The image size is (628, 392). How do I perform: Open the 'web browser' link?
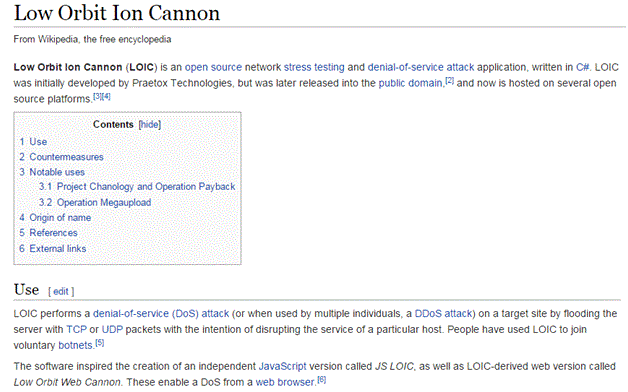point(285,382)
